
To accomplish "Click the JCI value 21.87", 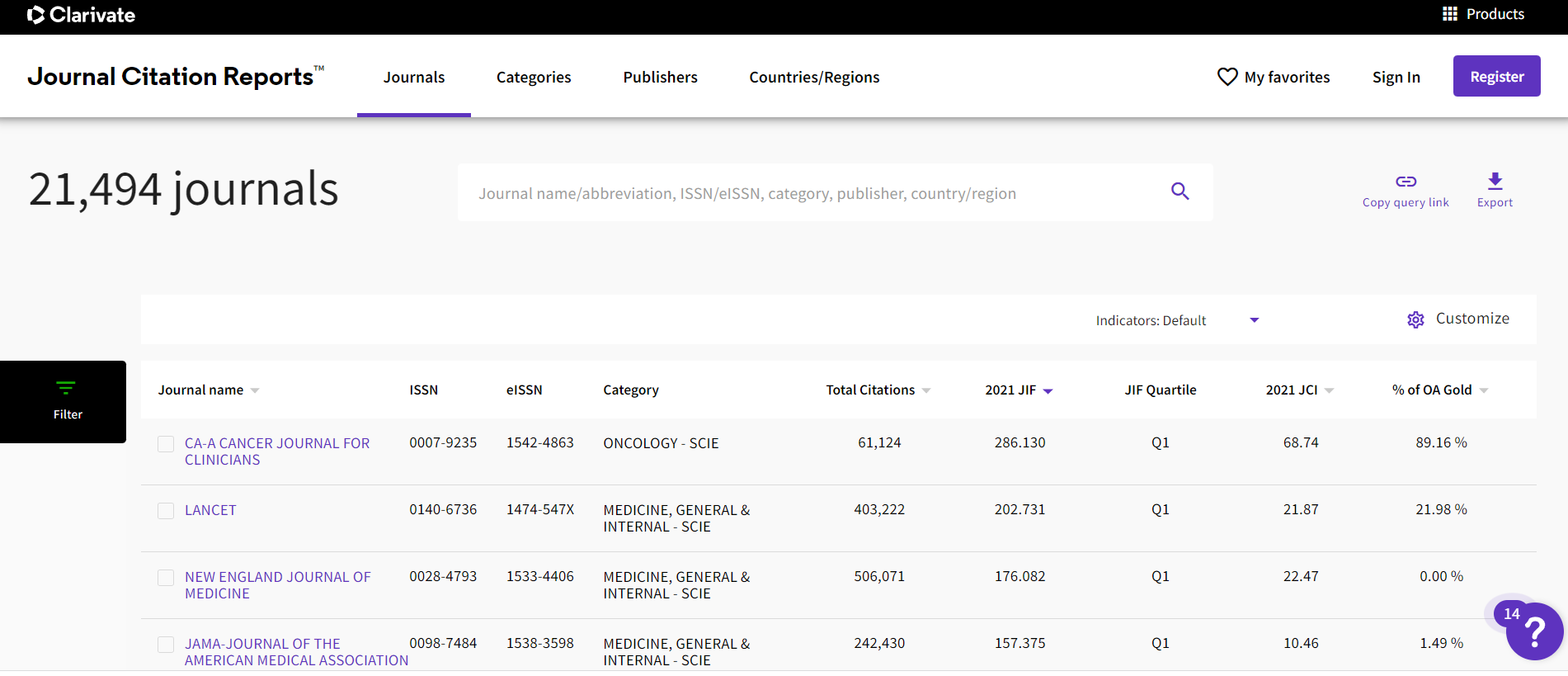I will (1301, 509).
